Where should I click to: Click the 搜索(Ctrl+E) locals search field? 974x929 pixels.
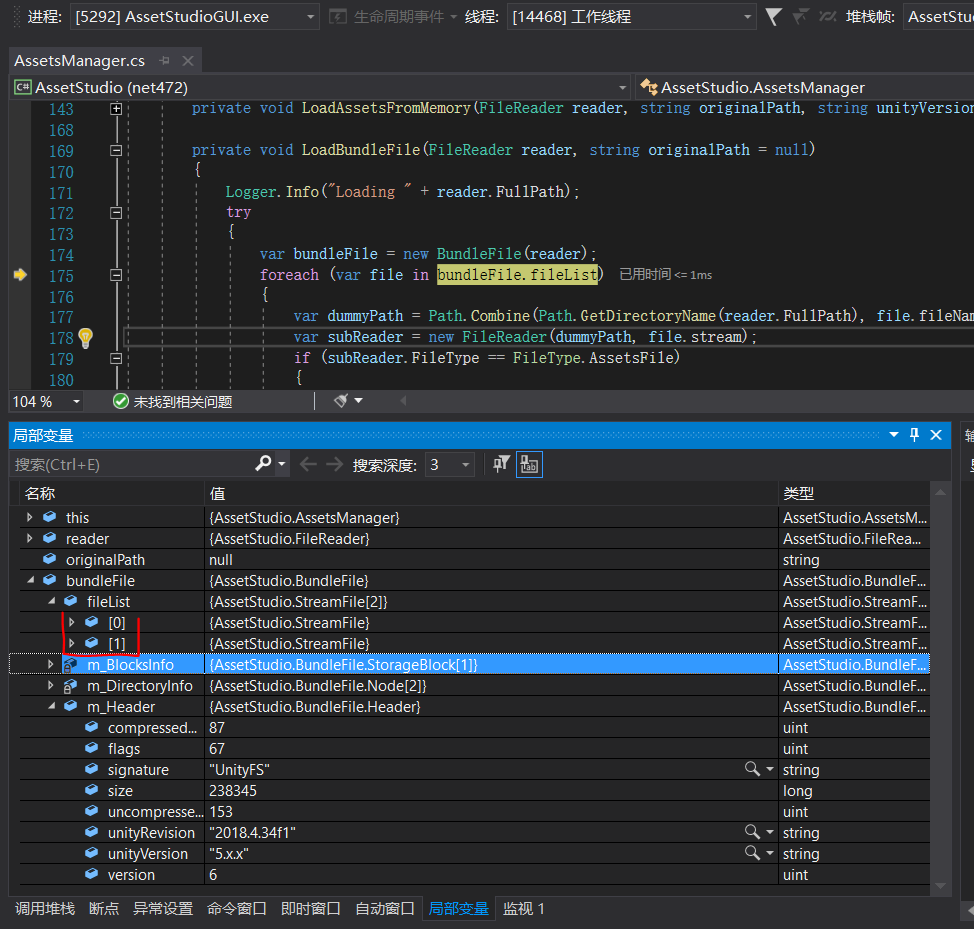pos(132,464)
